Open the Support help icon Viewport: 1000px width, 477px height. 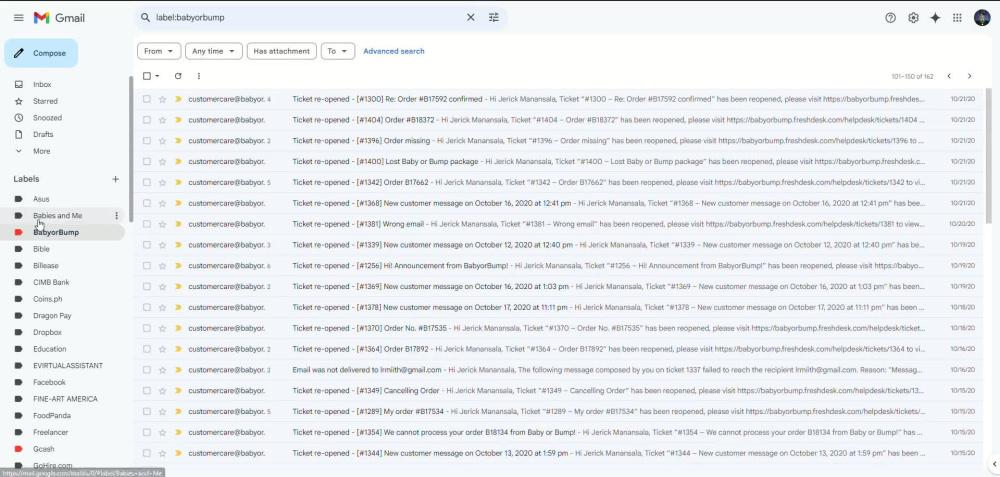(x=890, y=18)
